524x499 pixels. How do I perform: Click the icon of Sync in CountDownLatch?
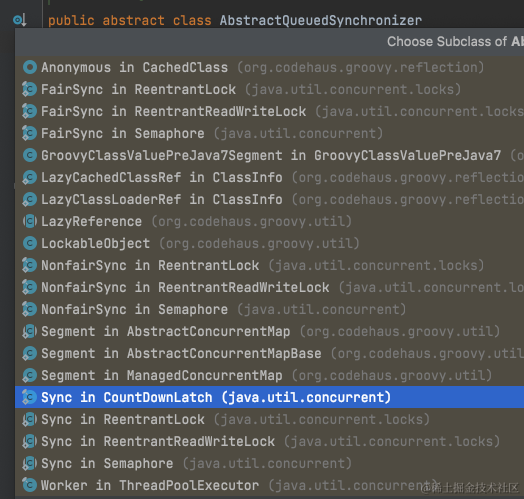coord(30,397)
